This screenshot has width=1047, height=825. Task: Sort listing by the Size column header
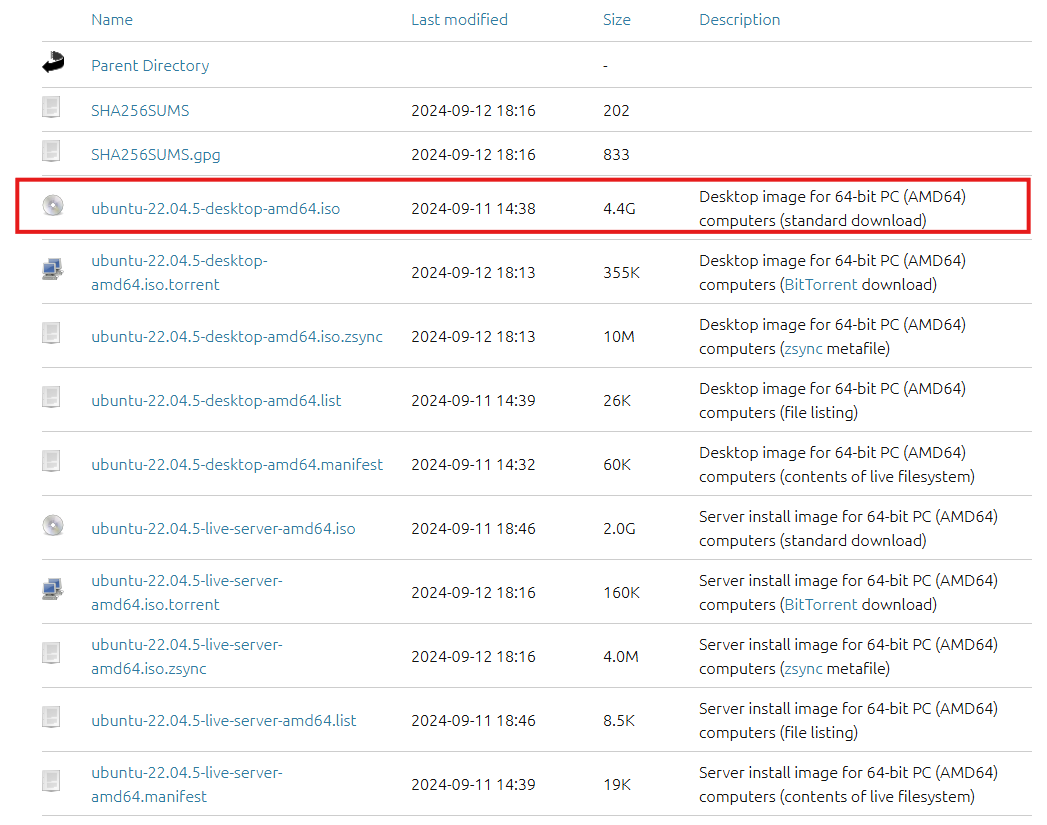click(x=617, y=20)
